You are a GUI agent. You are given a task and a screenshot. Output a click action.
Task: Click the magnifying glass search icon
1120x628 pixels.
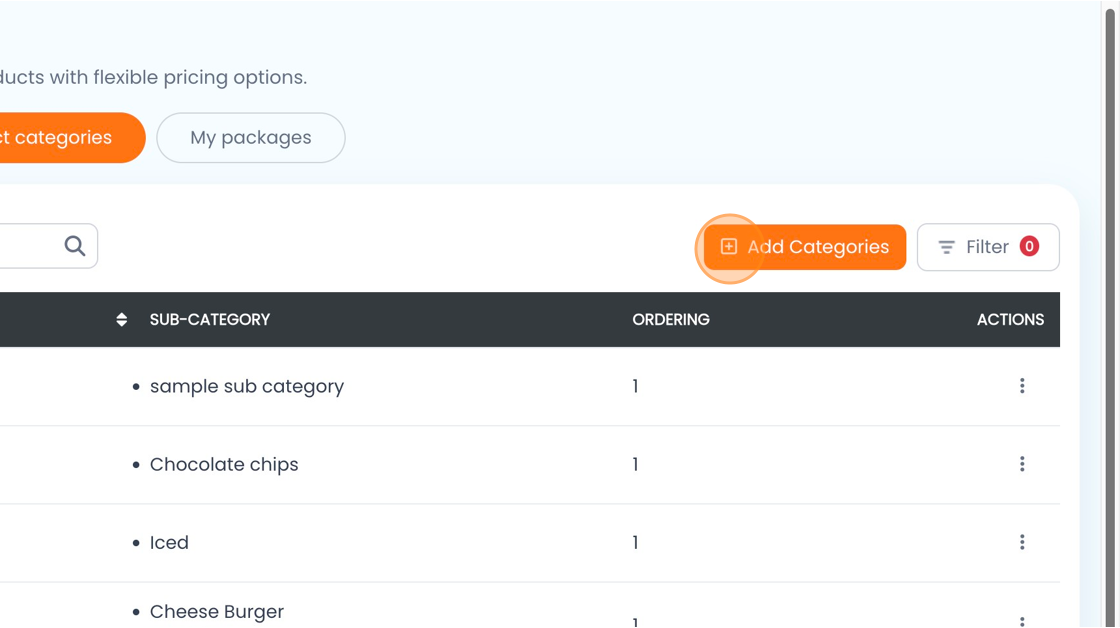(75, 246)
